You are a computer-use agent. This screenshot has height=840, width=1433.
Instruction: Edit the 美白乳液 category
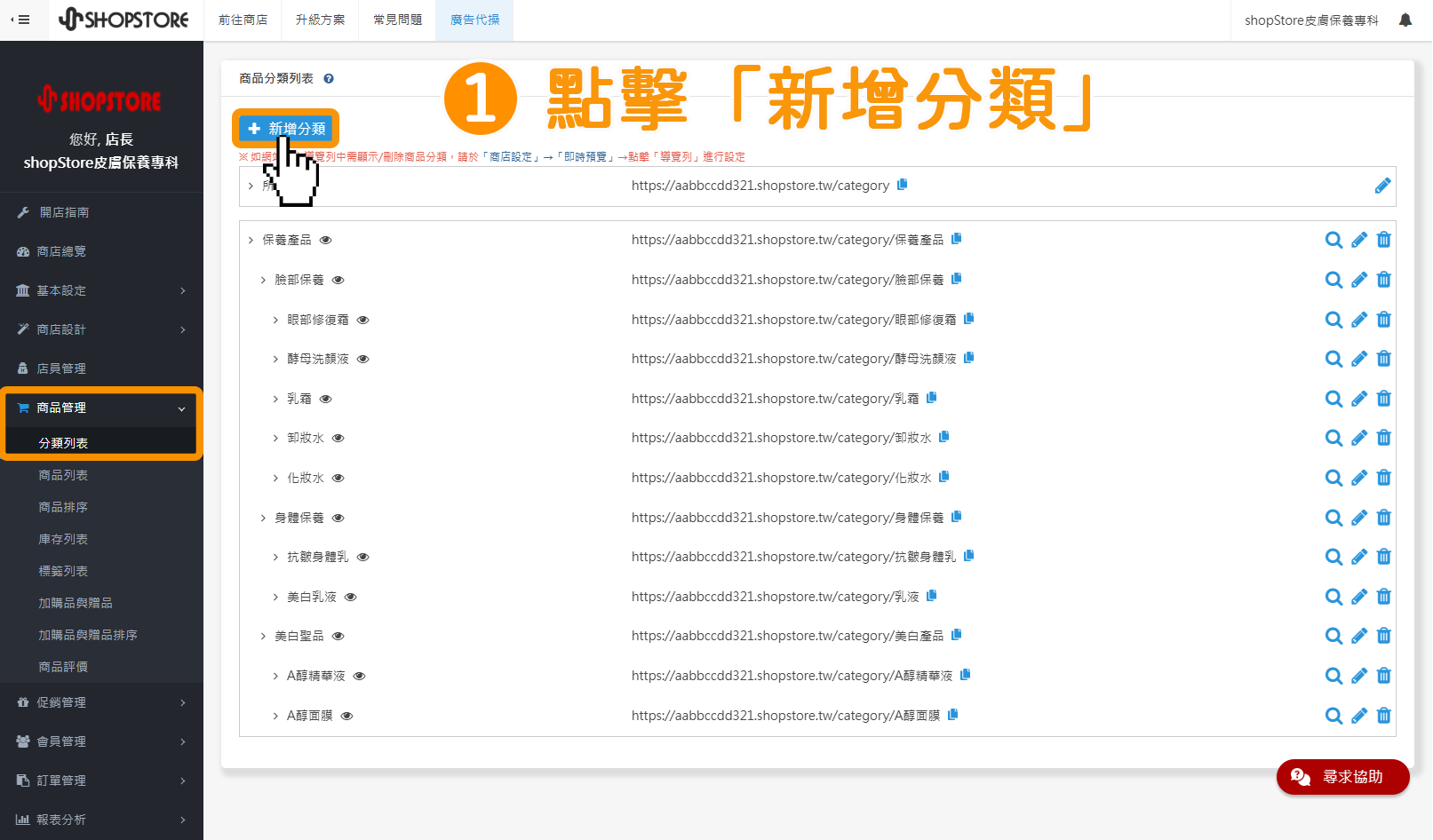click(1359, 597)
